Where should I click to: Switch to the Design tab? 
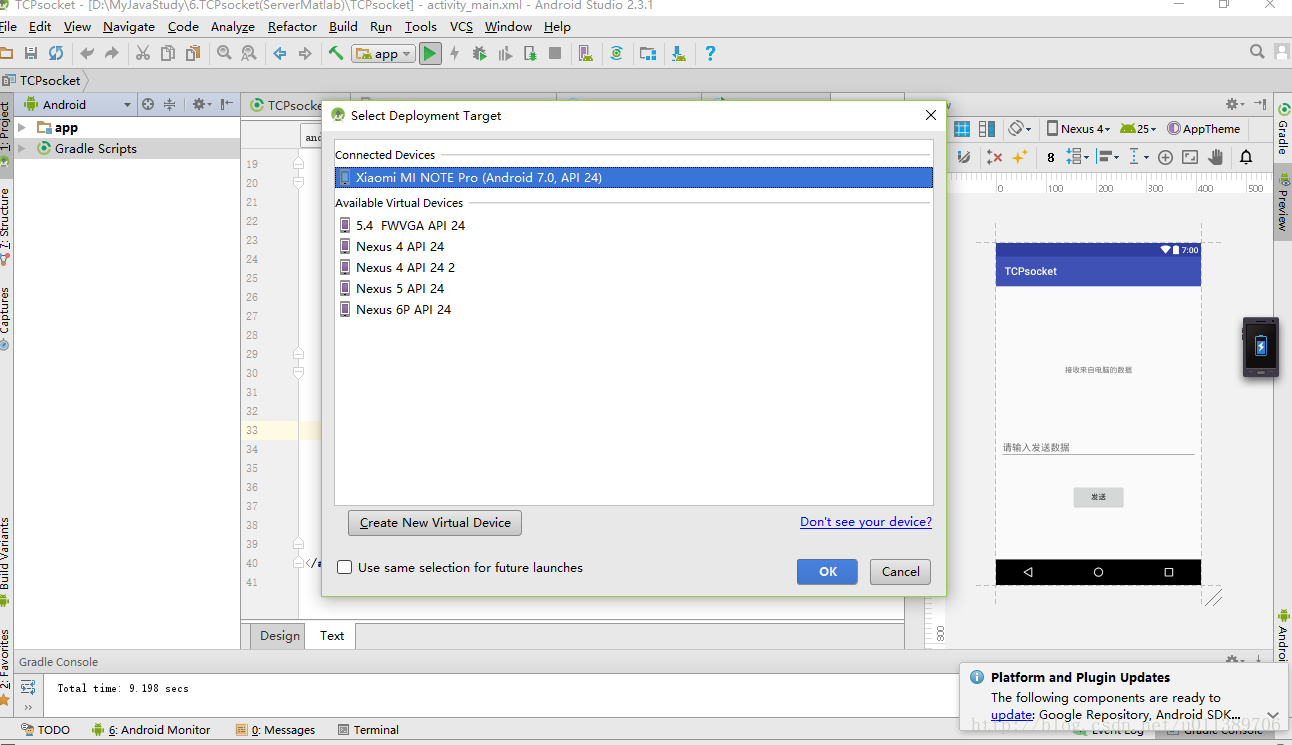pyautogui.click(x=279, y=635)
